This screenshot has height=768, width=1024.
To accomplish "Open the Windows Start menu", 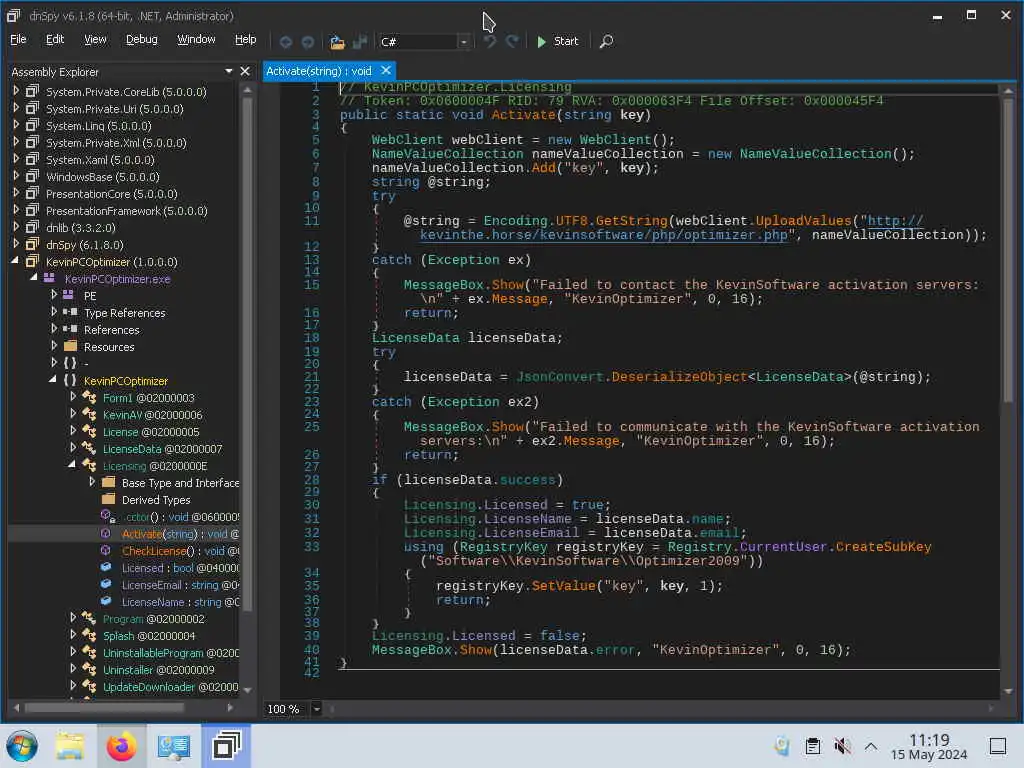I will 22,746.
